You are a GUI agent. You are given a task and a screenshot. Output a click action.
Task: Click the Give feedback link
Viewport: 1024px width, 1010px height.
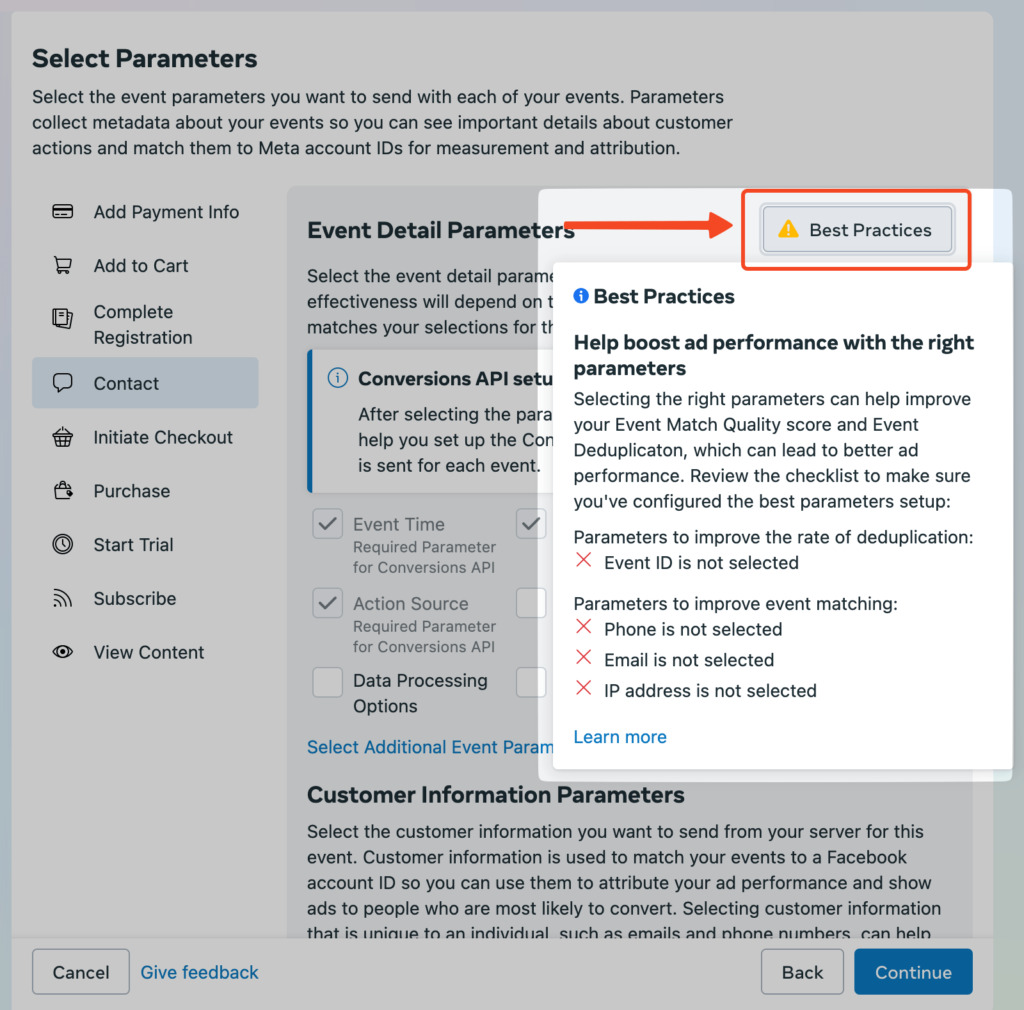[x=199, y=972]
